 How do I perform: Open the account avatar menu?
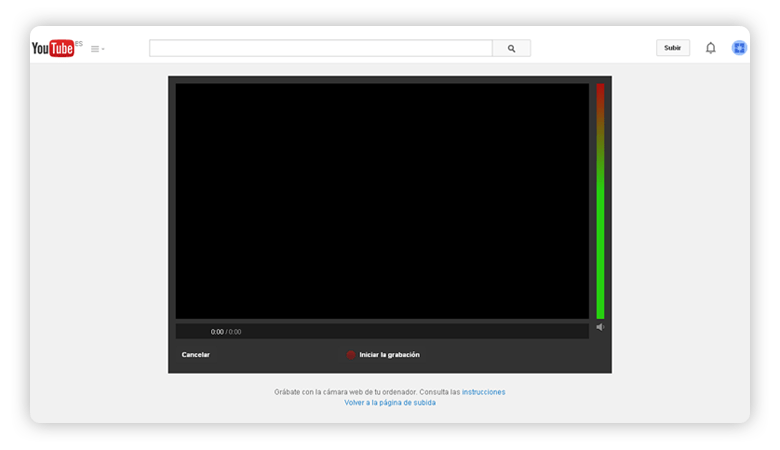point(739,48)
